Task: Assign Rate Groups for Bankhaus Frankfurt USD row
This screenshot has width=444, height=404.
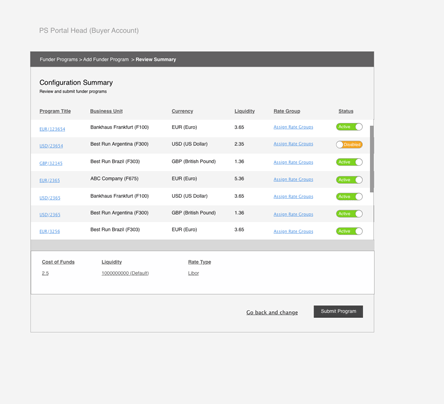Action: tap(293, 197)
